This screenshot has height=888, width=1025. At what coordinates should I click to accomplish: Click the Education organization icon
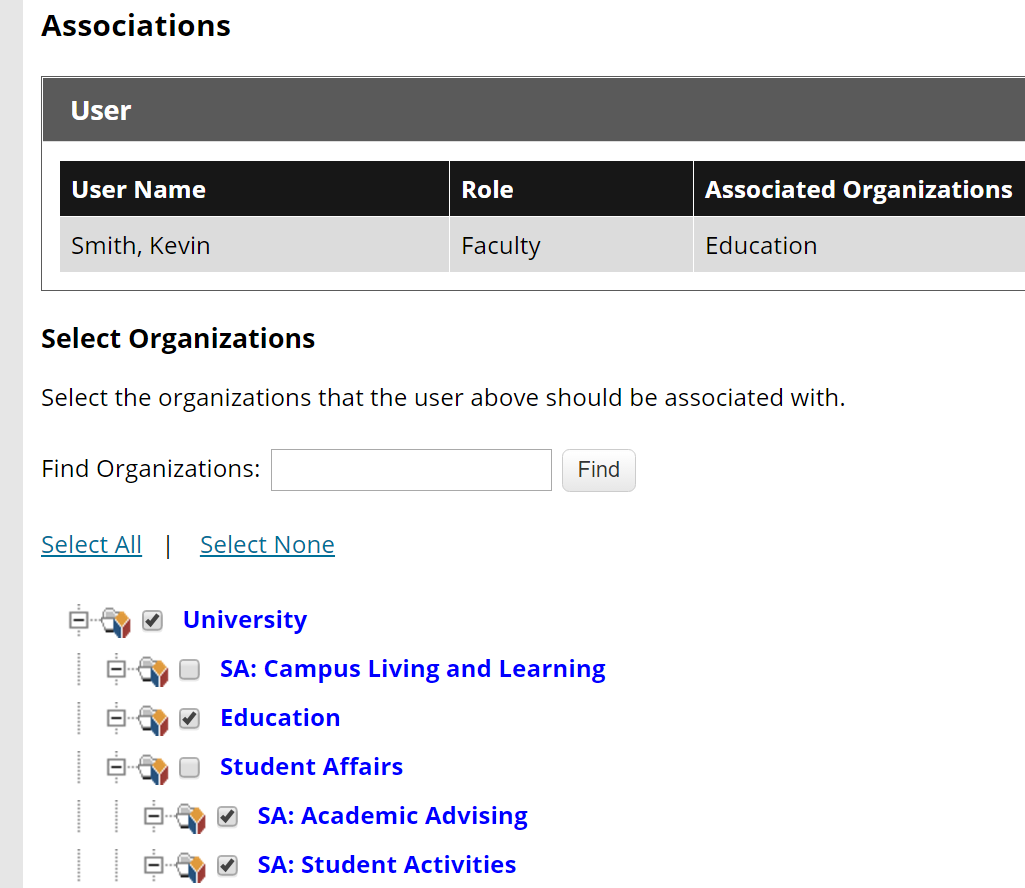click(154, 719)
